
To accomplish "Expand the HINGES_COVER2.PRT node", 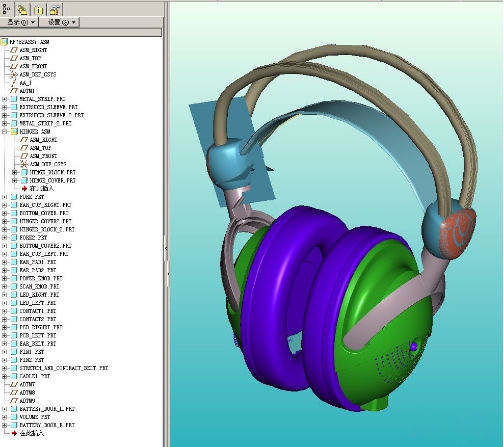I will click(4, 221).
